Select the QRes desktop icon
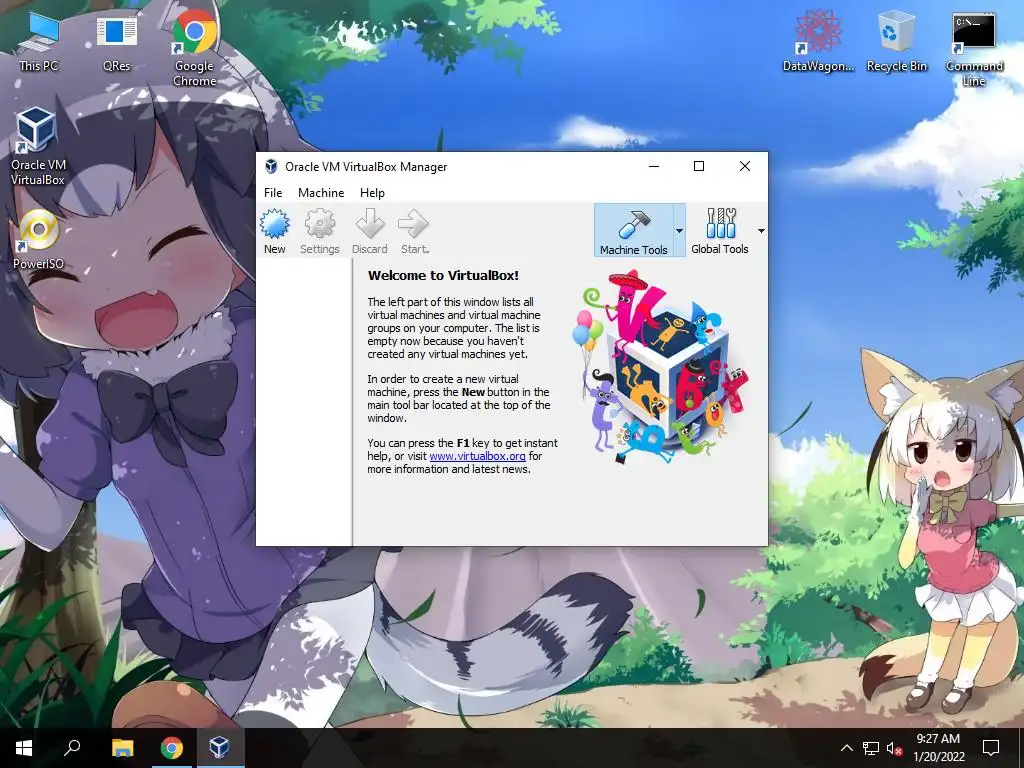The height and width of the screenshot is (768, 1024). click(116, 42)
